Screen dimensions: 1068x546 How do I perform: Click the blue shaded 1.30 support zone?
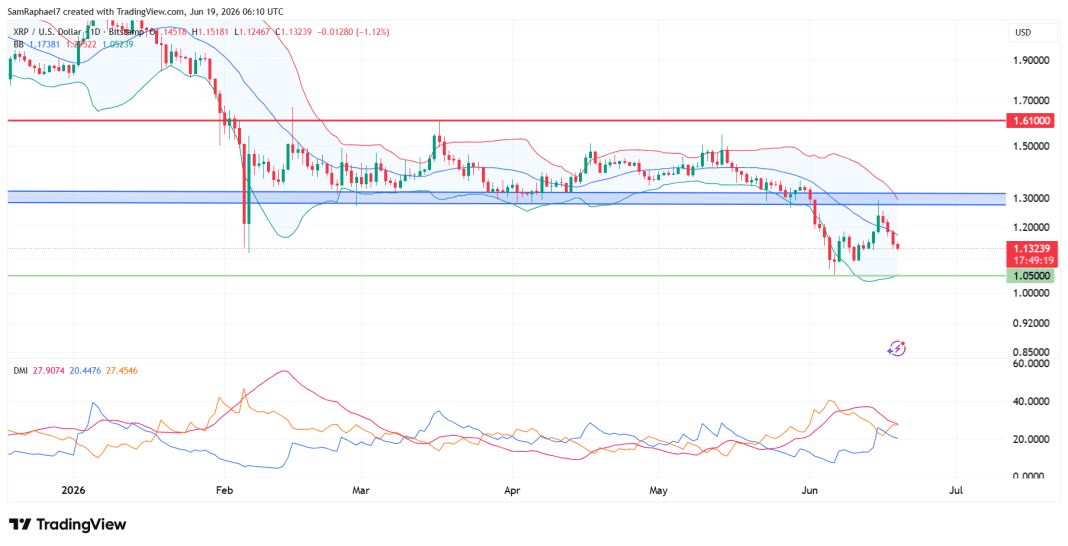tap(507, 198)
